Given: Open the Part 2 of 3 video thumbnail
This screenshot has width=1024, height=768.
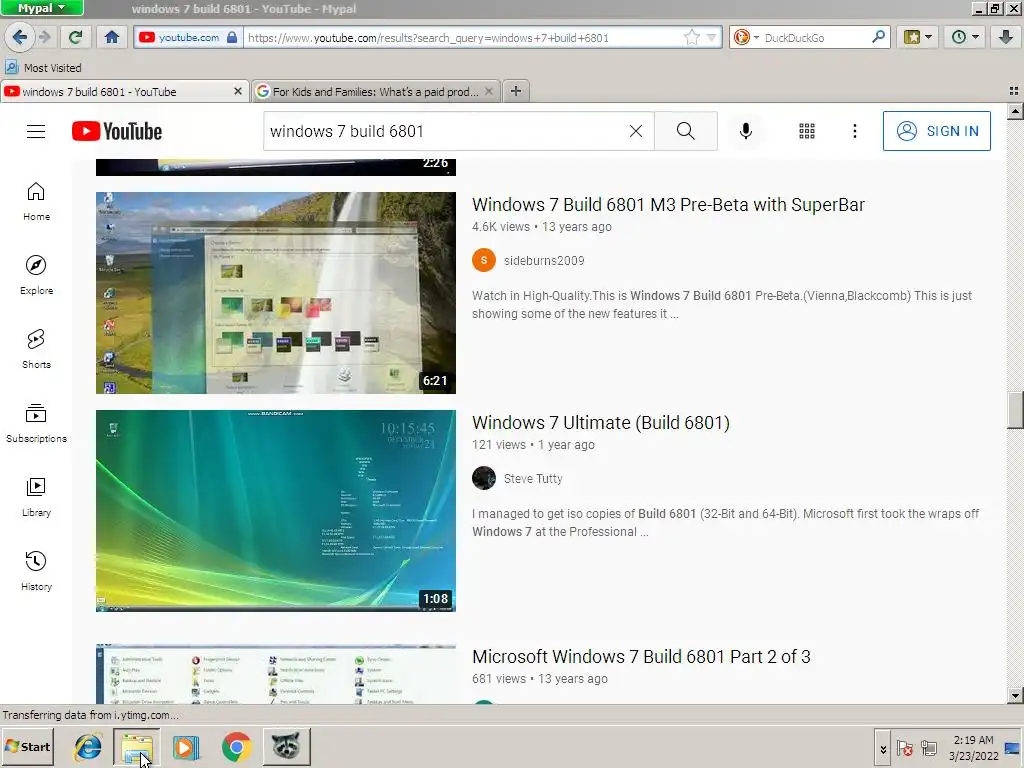Looking at the screenshot, I should (x=276, y=675).
